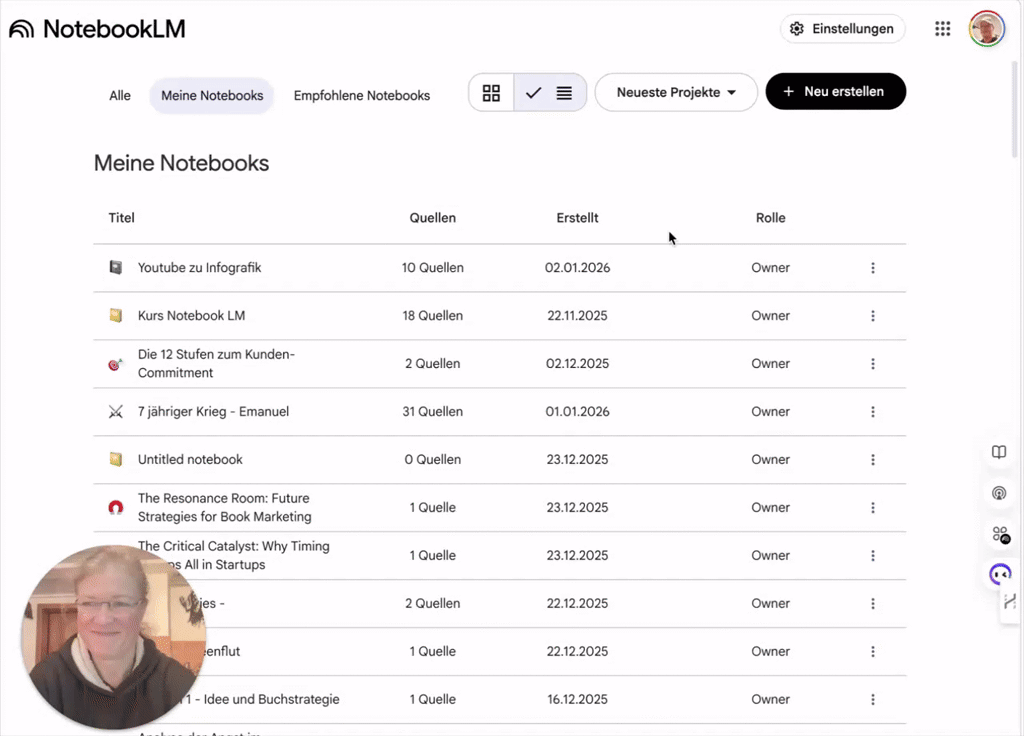Click the apps extension icon in right sidebar
Image resolution: width=1024 pixels, height=736 pixels.
[x=1000, y=535]
